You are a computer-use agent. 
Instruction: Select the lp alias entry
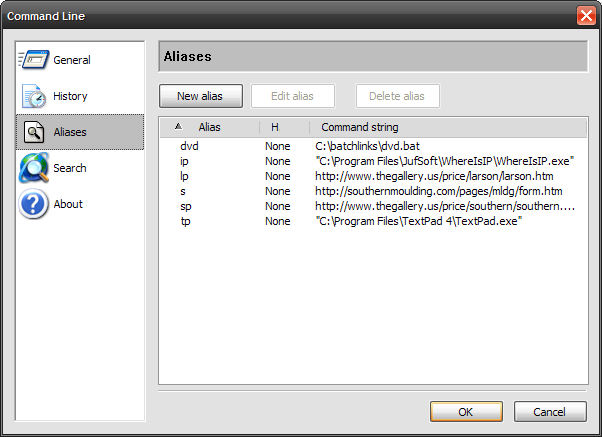184,176
